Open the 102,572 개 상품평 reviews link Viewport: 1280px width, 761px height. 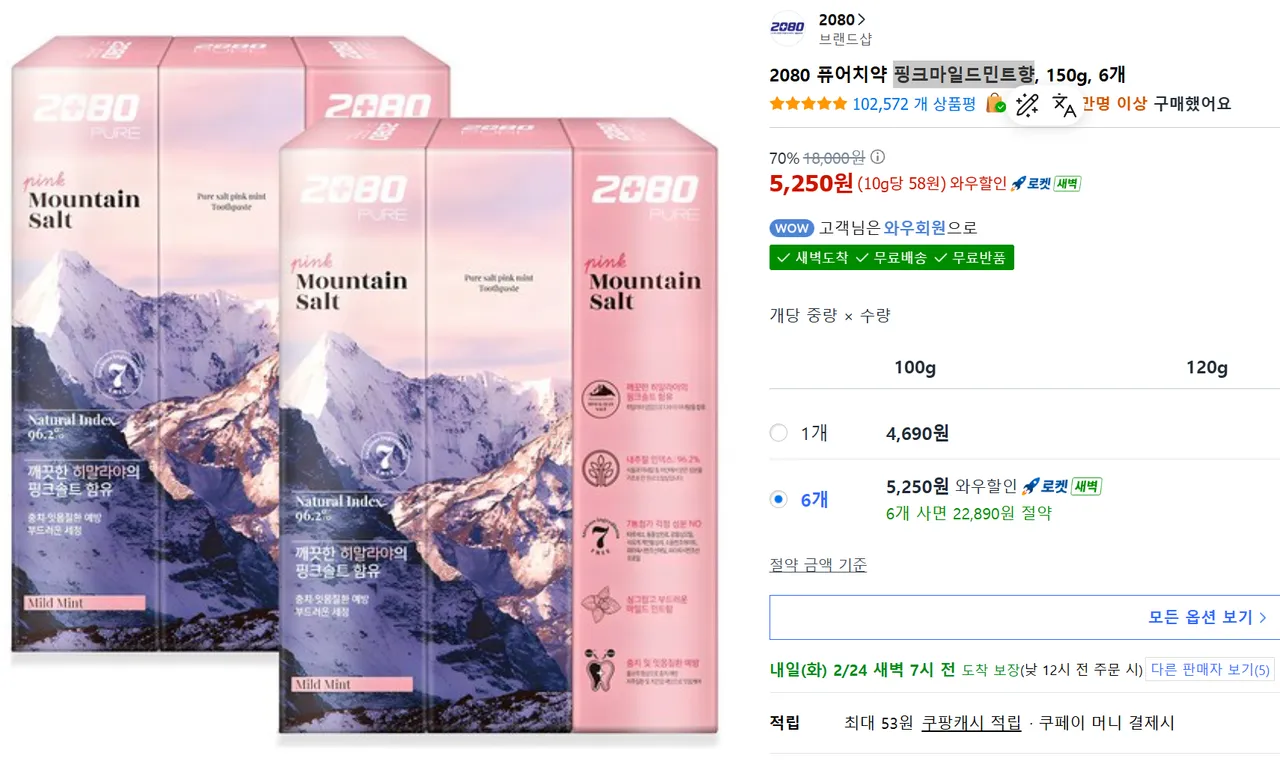coord(914,103)
